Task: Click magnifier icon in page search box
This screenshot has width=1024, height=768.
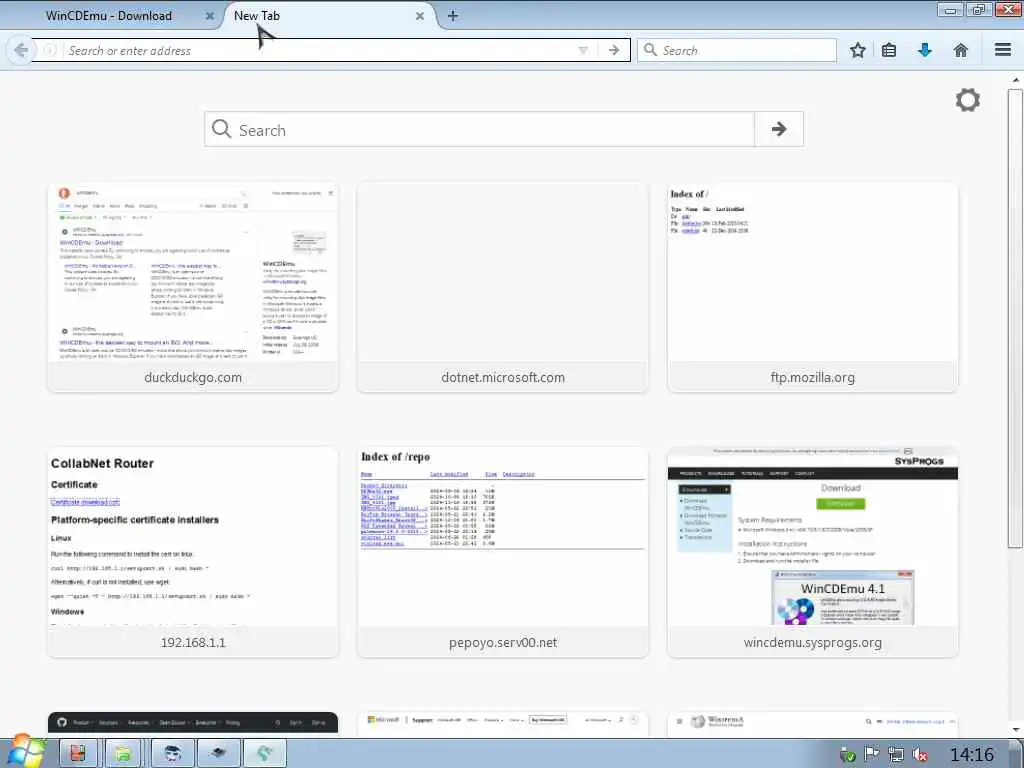Action: coord(221,129)
